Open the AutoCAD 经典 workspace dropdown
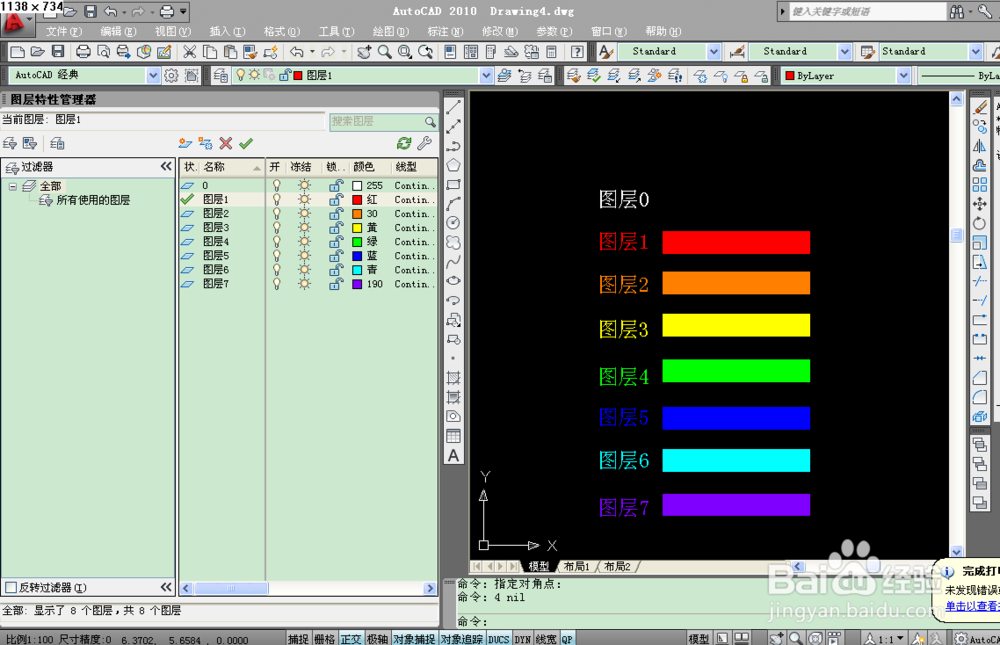 152,75
